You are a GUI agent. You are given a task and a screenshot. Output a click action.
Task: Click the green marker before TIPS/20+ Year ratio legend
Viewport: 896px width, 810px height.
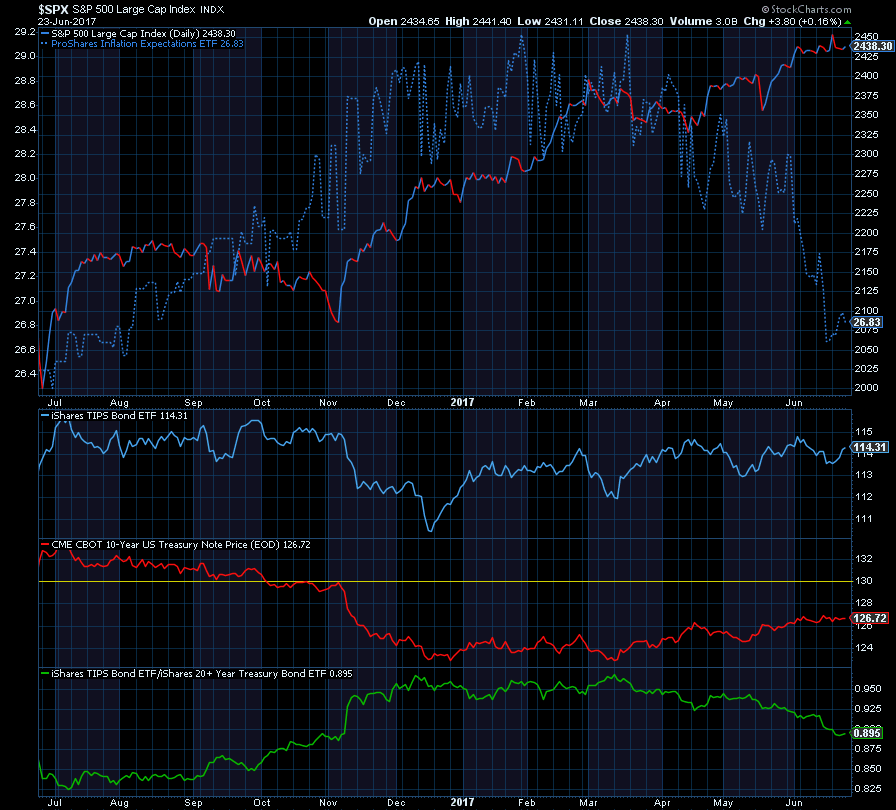coord(45,674)
